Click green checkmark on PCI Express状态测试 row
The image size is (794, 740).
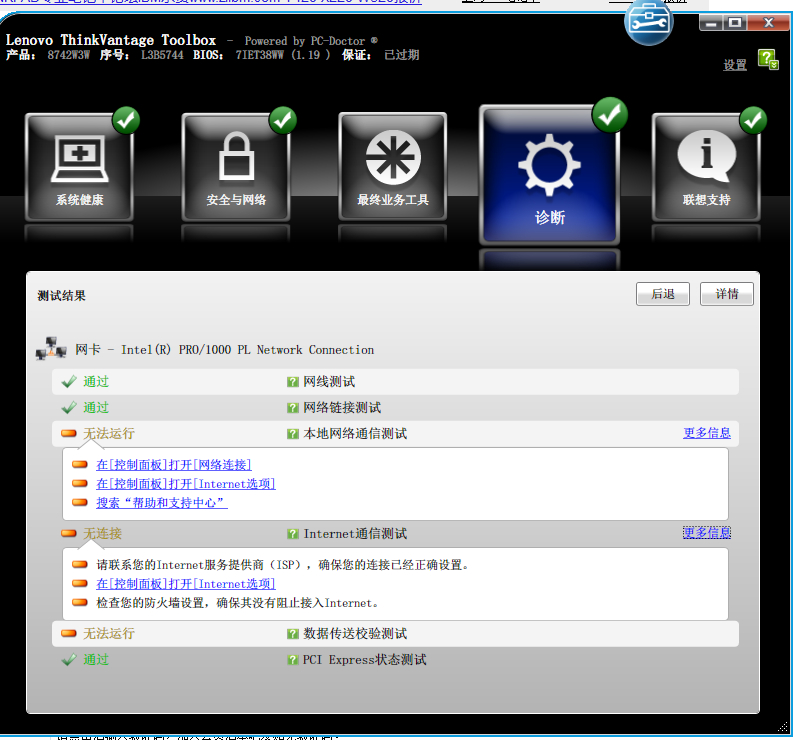[69, 659]
